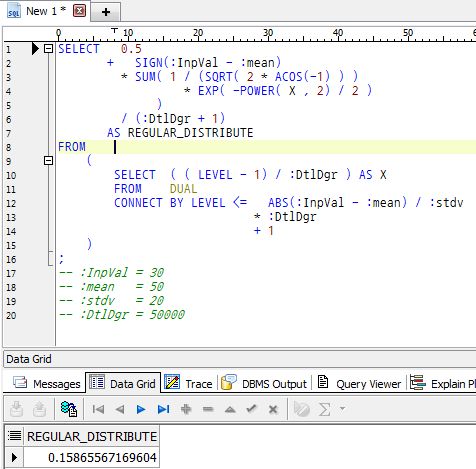Collapse the subquery fold at line 9

49,161
